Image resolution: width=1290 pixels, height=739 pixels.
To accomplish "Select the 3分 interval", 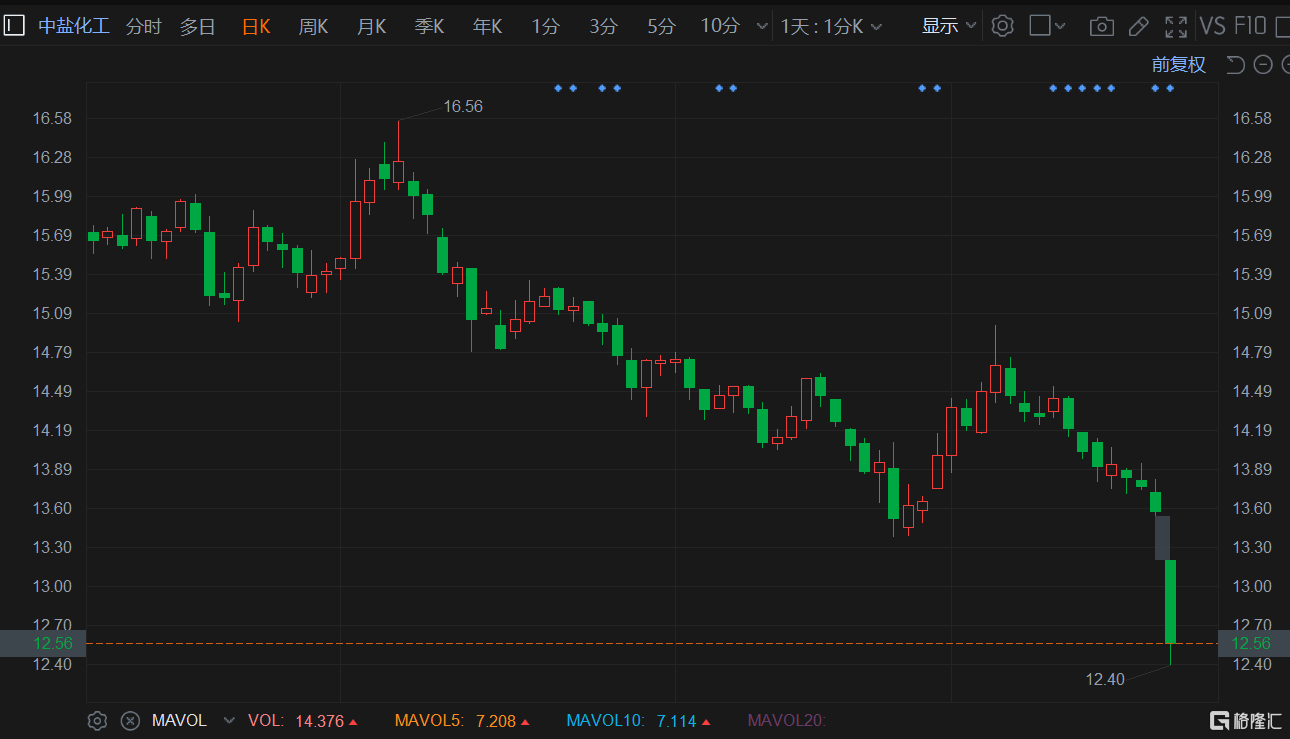I will click(x=603, y=27).
